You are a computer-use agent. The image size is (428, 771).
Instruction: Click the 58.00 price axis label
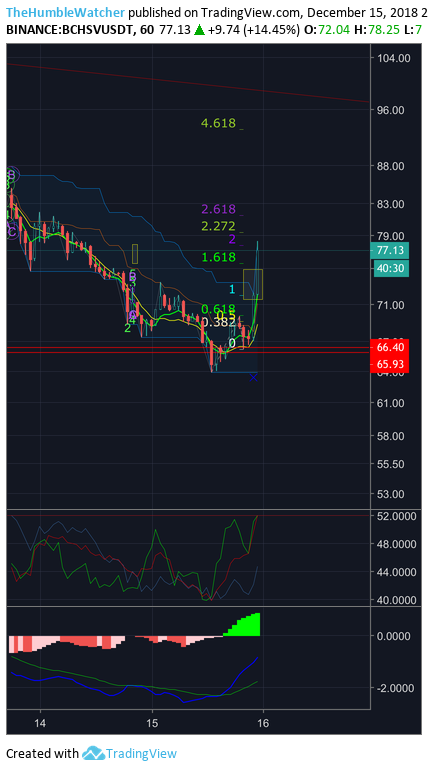pyautogui.click(x=391, y=436)
